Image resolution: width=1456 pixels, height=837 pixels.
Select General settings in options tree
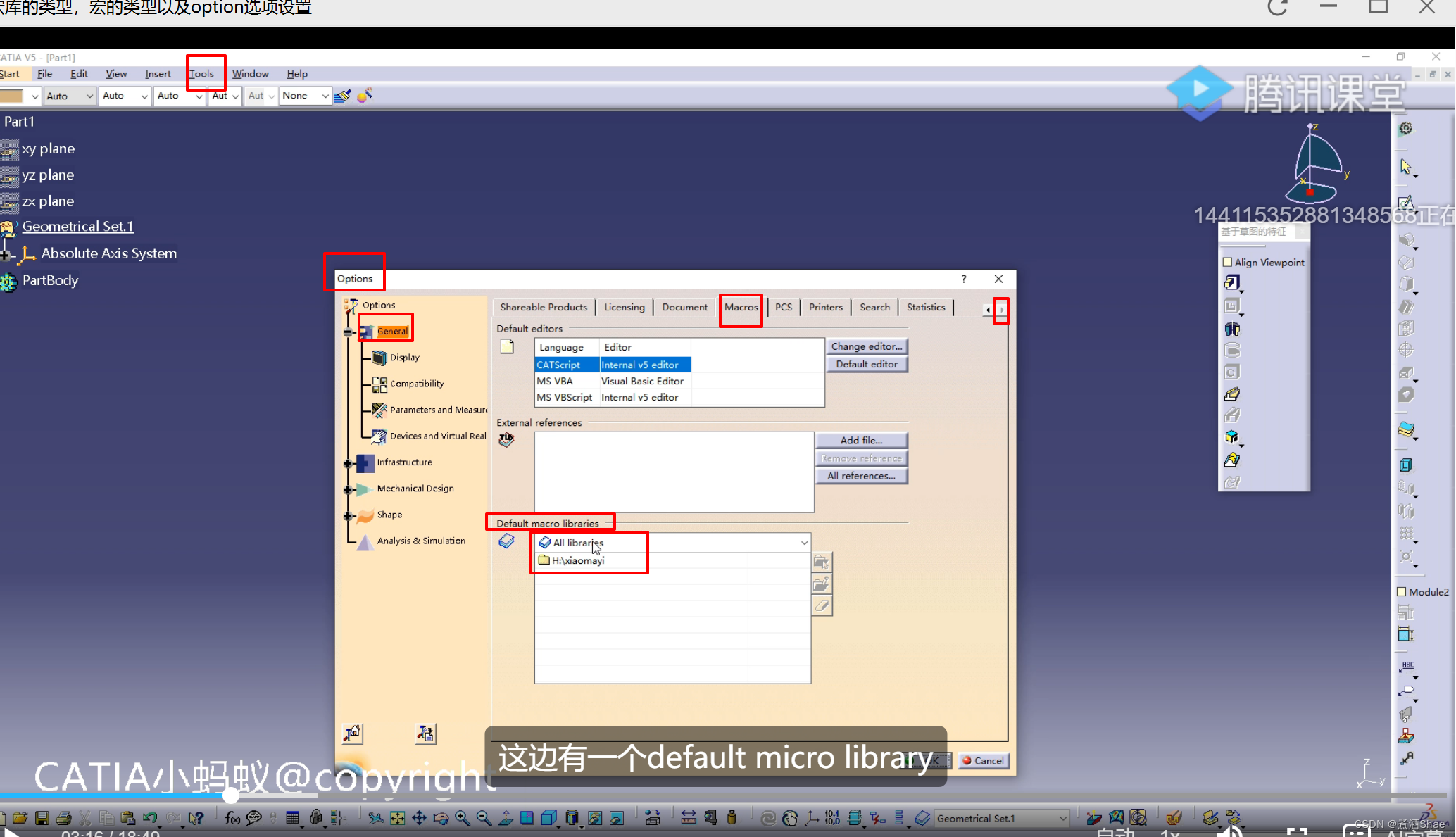click(x=391, y=330)
